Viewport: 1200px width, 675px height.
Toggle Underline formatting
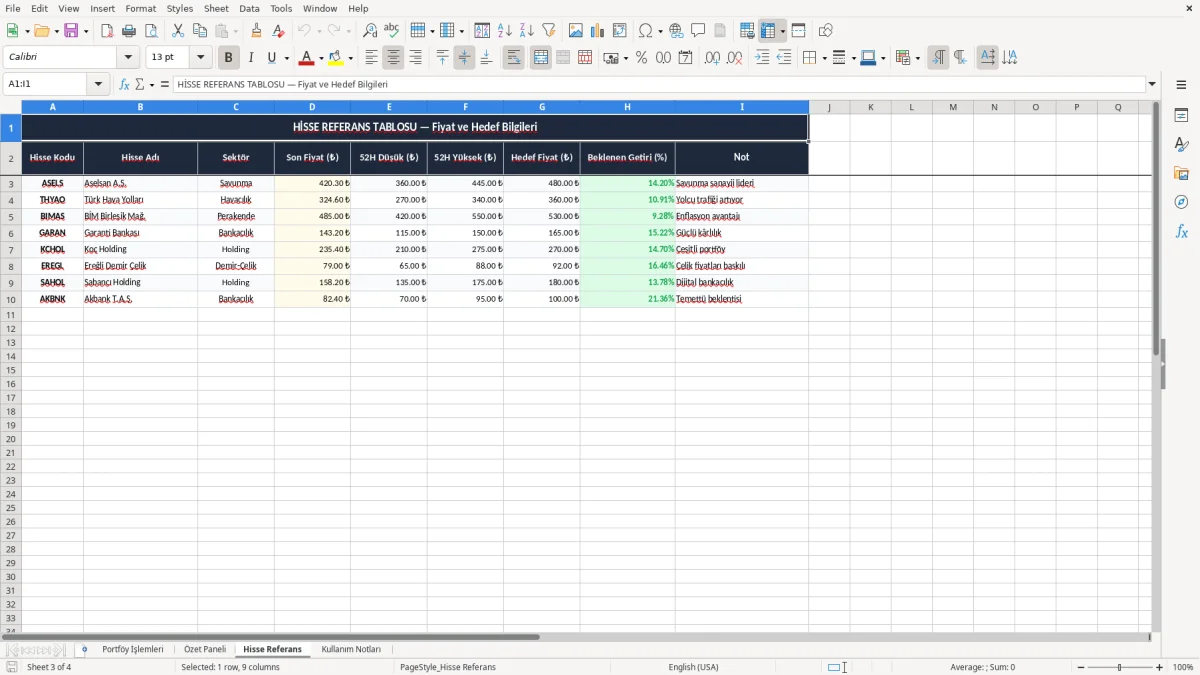click(x=271, y=58)
